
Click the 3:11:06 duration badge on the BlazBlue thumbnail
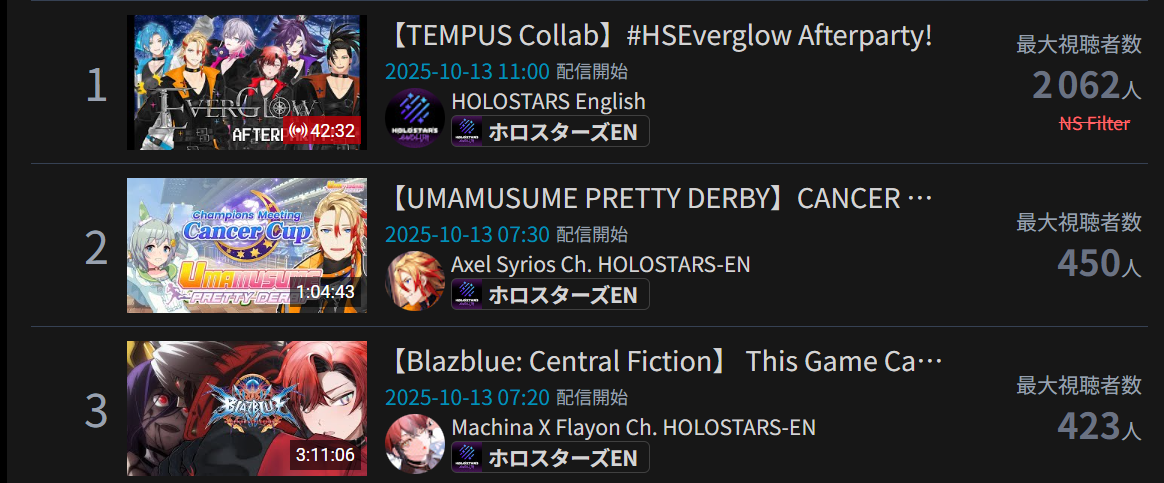[325, 455]
